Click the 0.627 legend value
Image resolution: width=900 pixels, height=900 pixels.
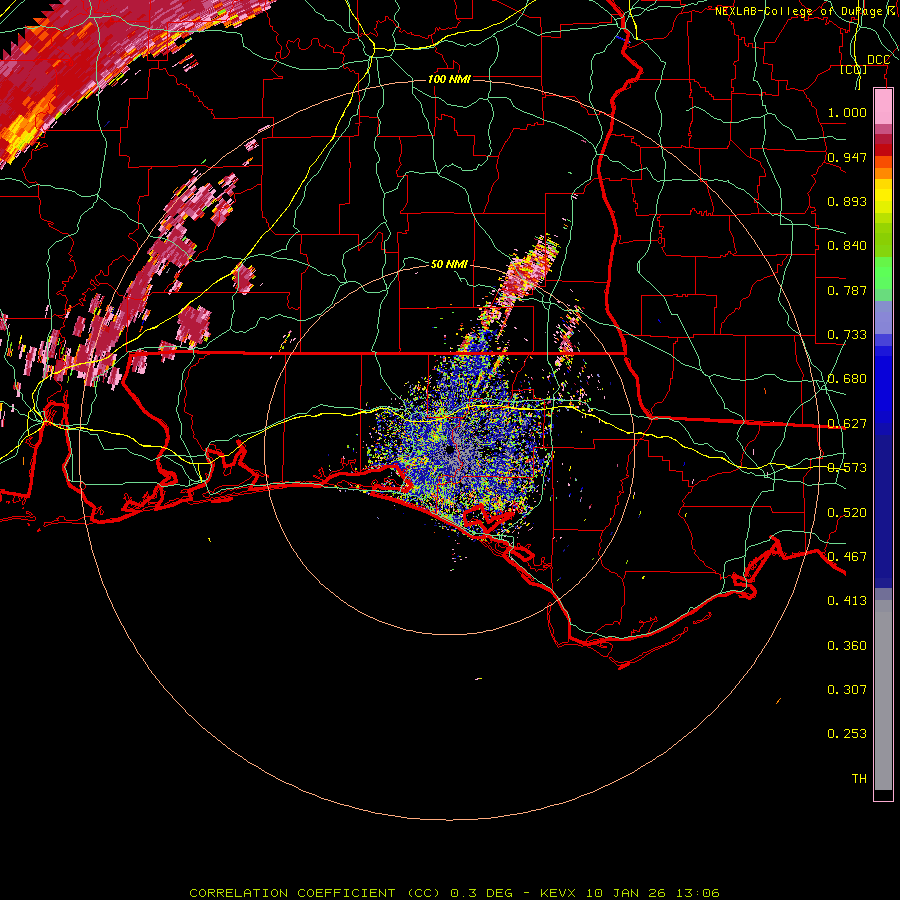pos(847,423)
